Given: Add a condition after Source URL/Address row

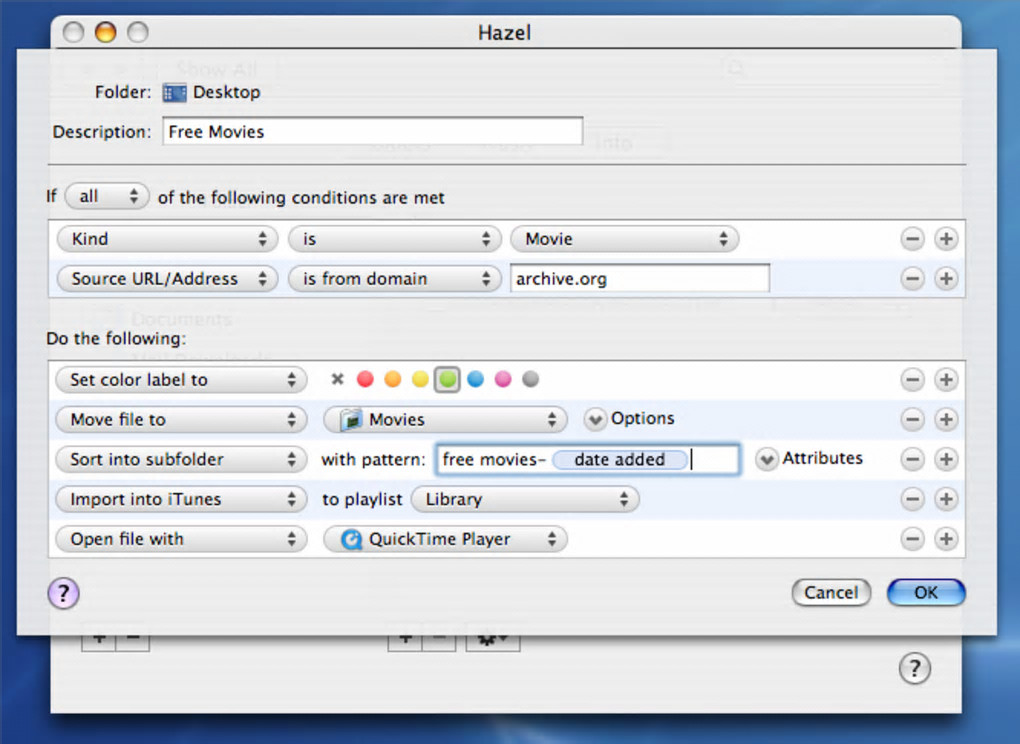Looking at the screenshot, I should click(x=946, y=278).
